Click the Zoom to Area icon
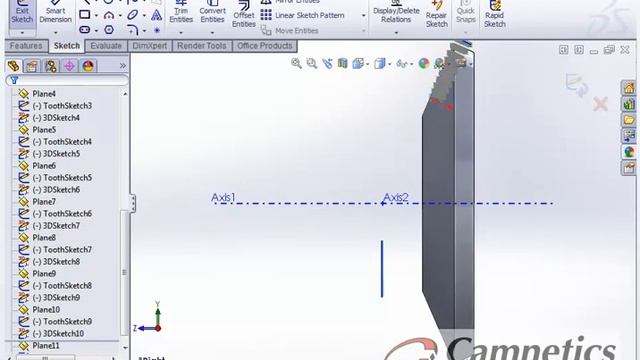This screenshot has width=640, height=360. (x=312, y=63)
